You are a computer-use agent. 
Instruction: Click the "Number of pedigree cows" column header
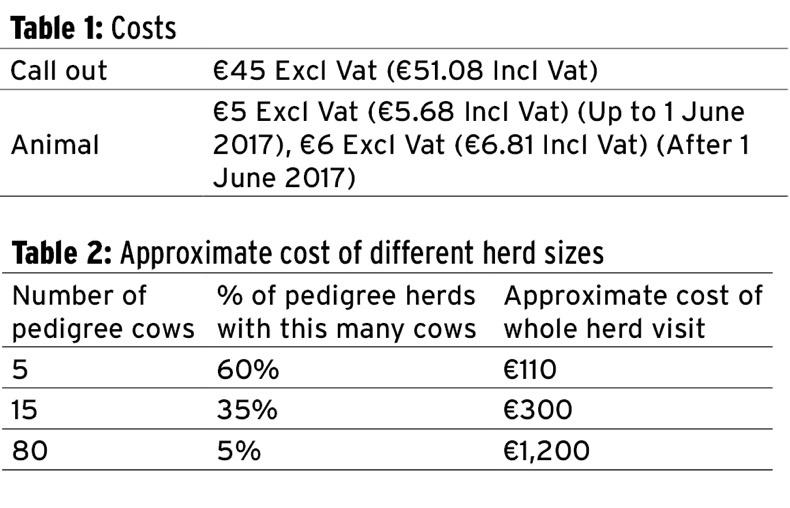tap(103, 312)
